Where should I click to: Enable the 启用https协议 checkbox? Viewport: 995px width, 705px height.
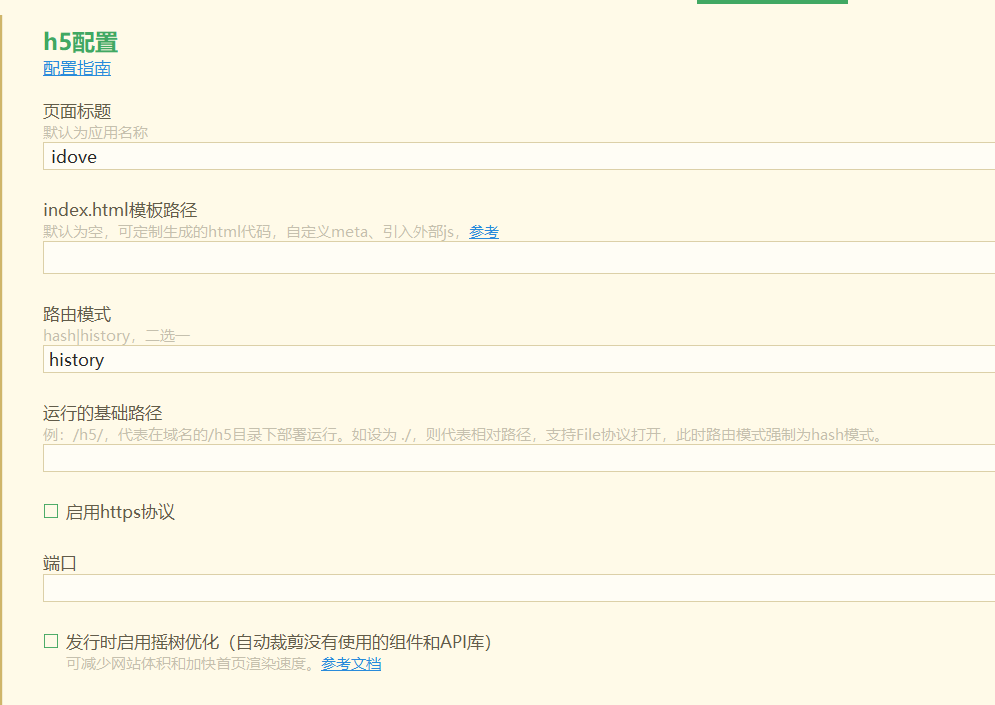pos(51,512)
